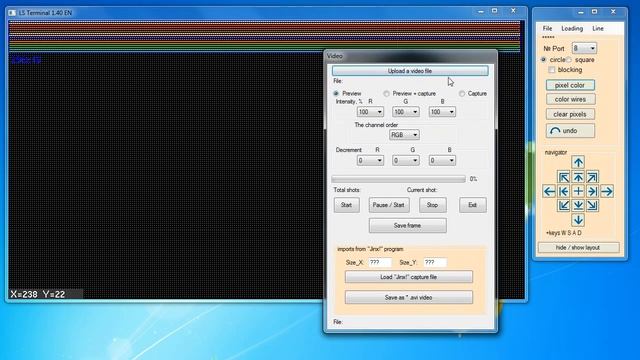Click the center plus icon in navigator
This screenshot has width=640, height=360.
coord(578,191)
